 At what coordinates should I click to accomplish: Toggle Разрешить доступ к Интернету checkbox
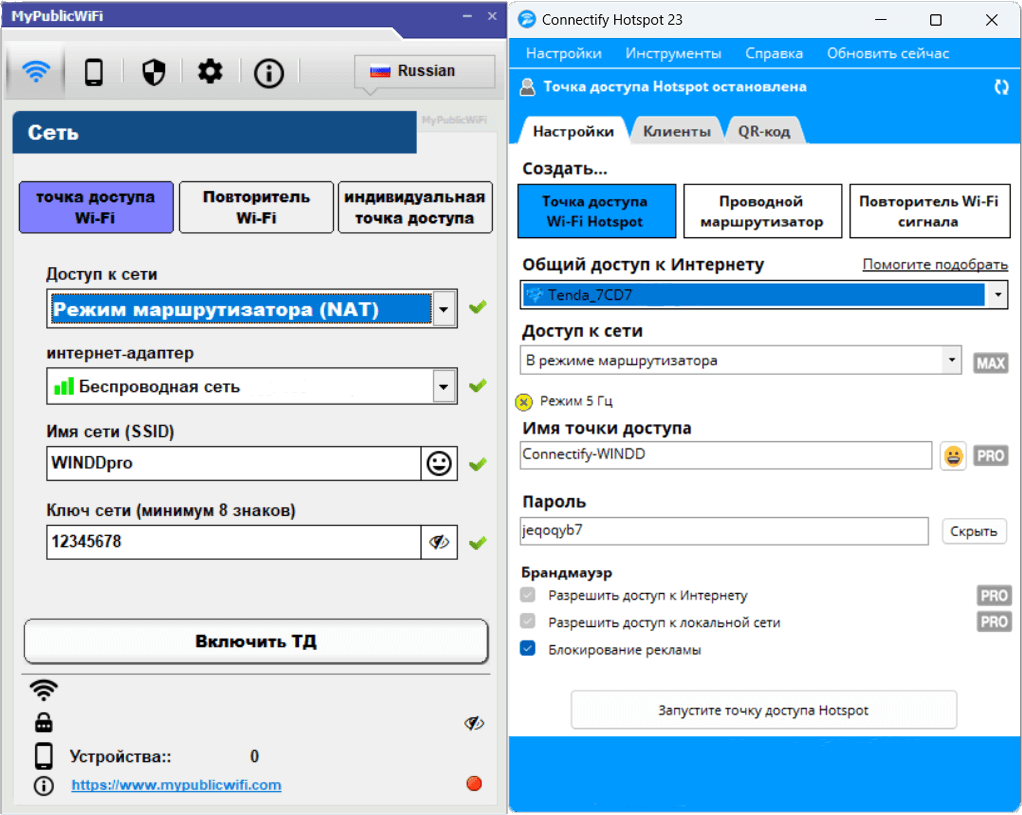pyautogui.click(x=528, y=595)
